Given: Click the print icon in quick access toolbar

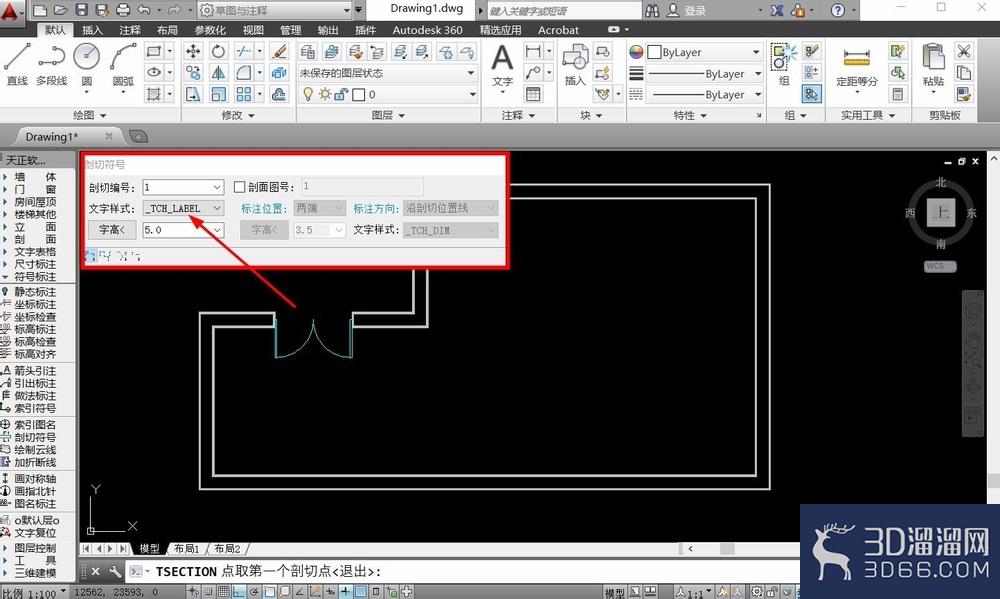Looking at the screenshot, I should pos(122,10).
